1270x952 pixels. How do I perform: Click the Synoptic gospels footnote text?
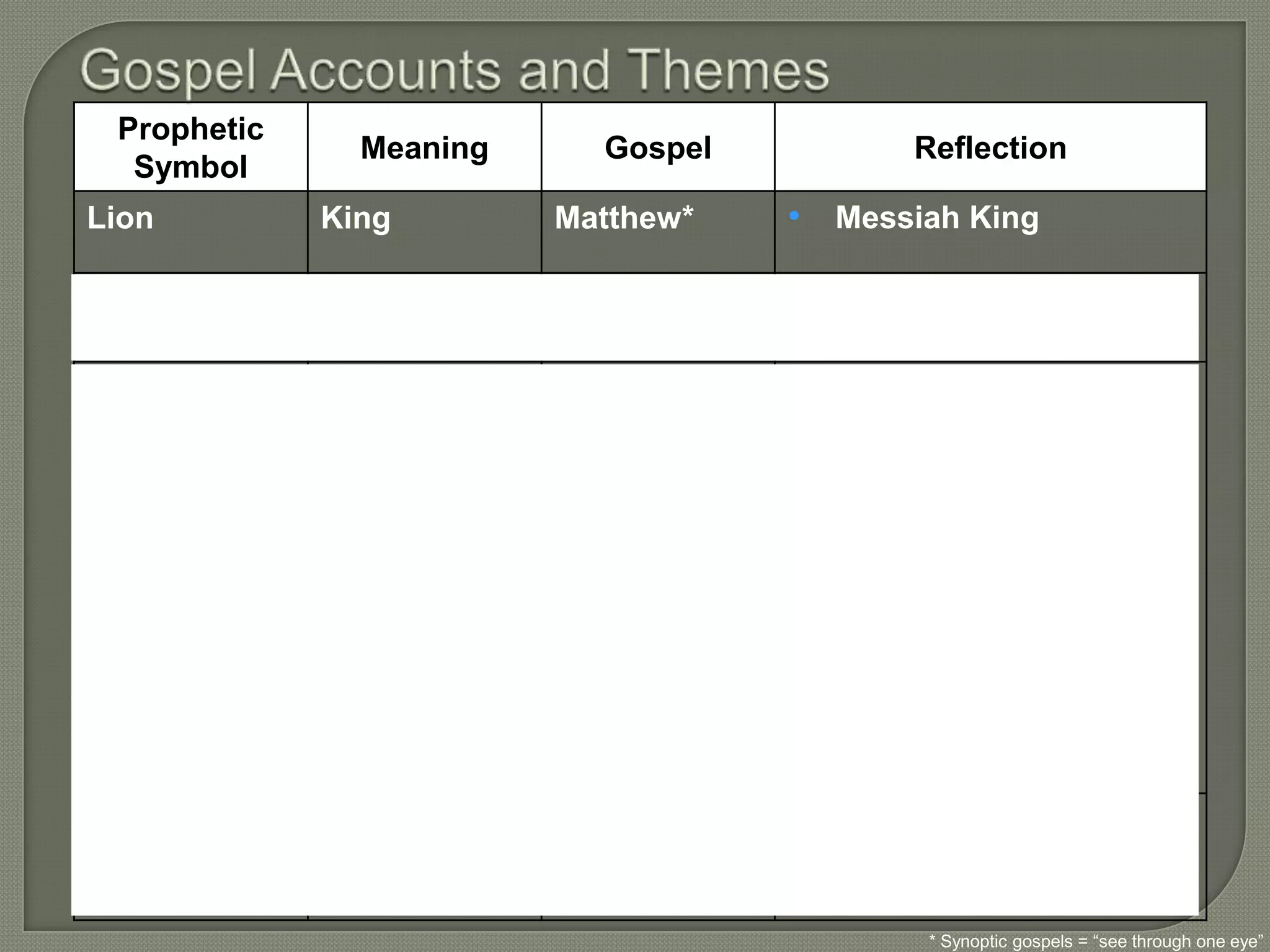tap(1096, 941)
